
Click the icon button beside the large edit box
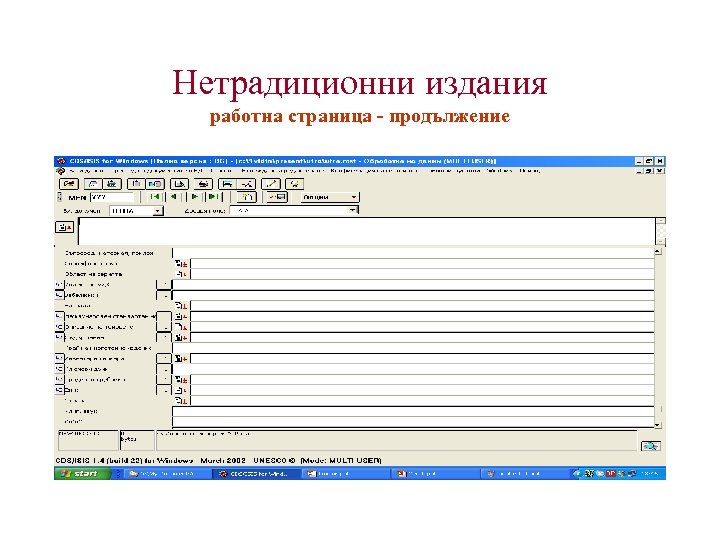pyautogui.click(x=64, y=227)
